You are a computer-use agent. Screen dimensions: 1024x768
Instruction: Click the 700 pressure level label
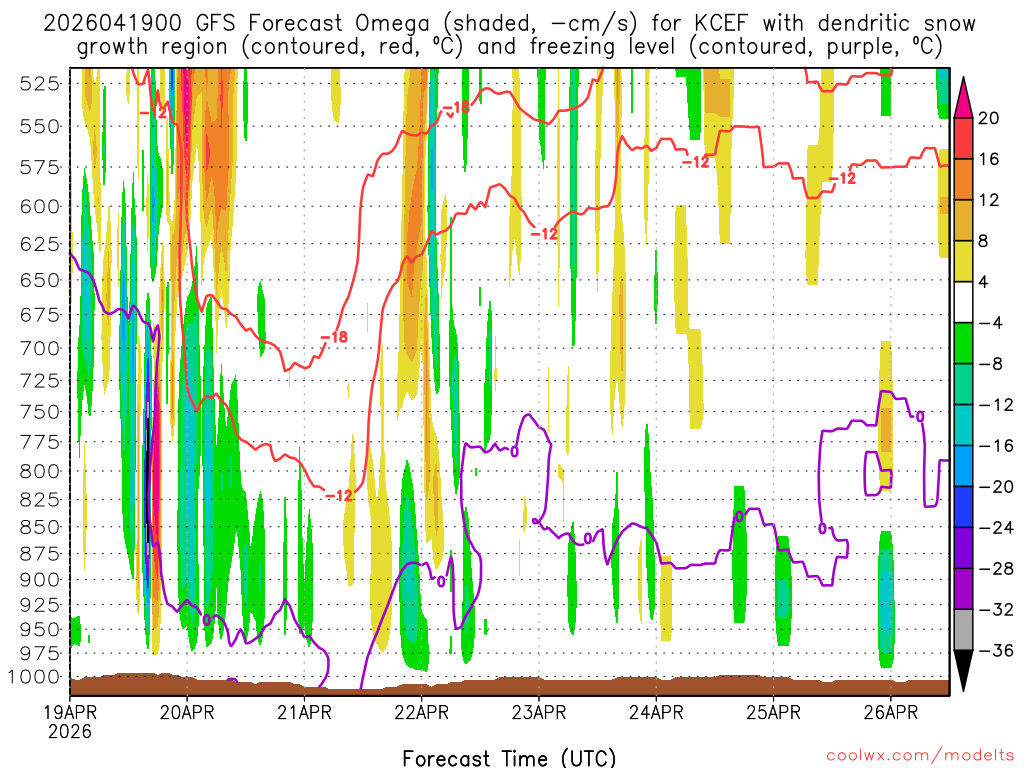40,348
